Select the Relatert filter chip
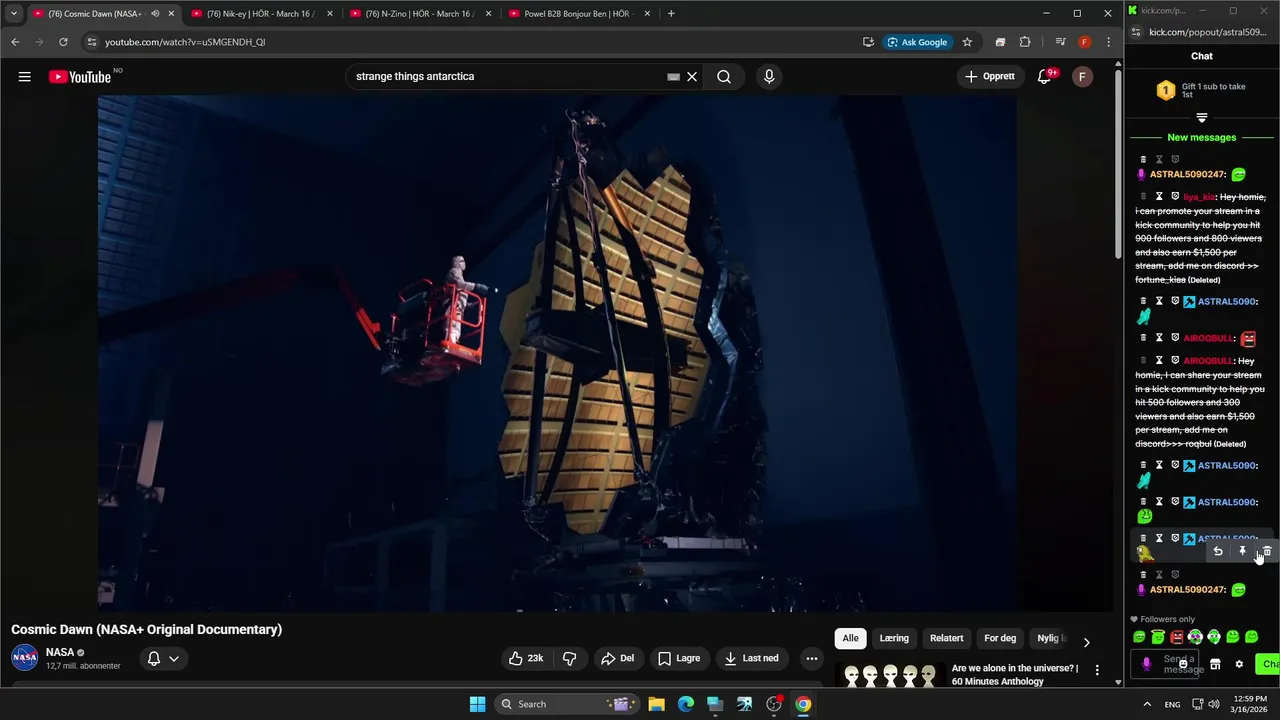The image size is (1280, 720). tap(947, 638)
